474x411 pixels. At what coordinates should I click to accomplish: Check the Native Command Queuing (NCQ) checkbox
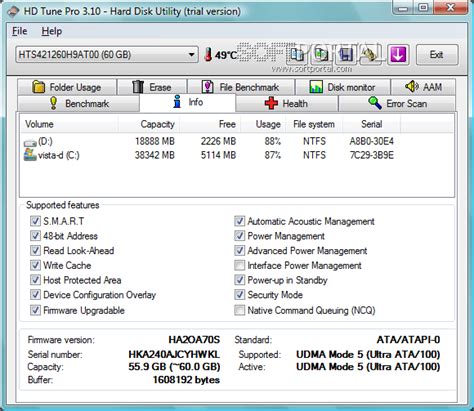point(239,310)
